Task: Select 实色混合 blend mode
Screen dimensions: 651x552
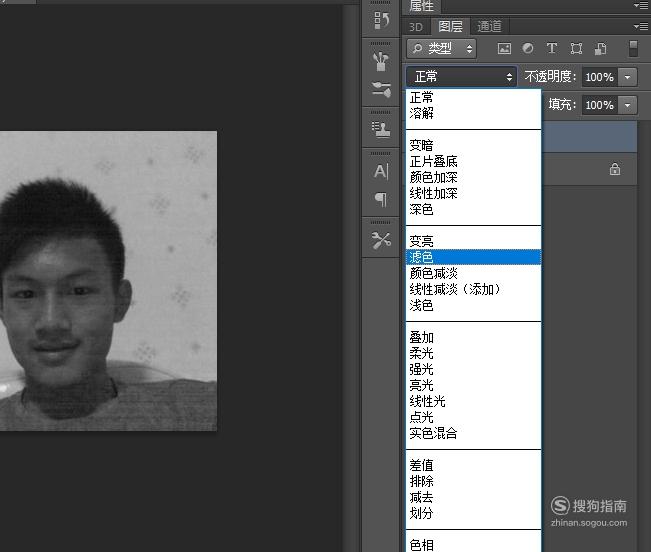Action: click(473, 433)
